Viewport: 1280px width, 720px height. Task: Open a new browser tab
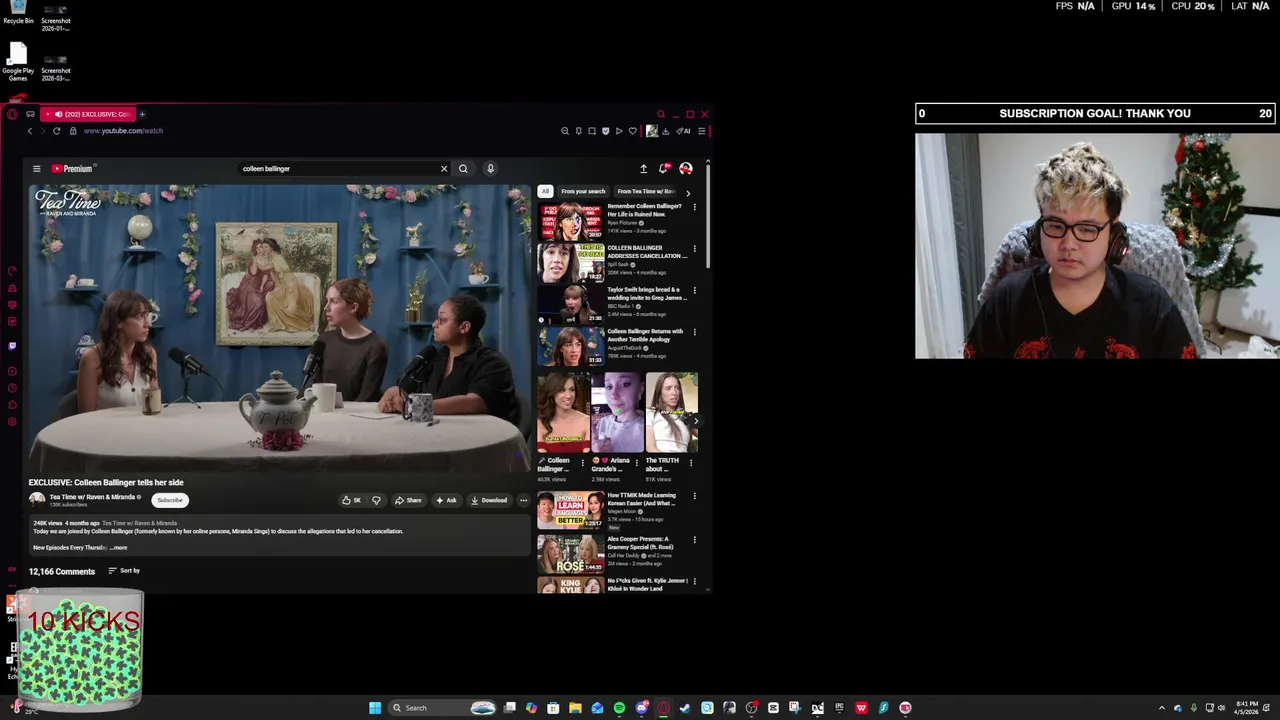click(142, 114)
